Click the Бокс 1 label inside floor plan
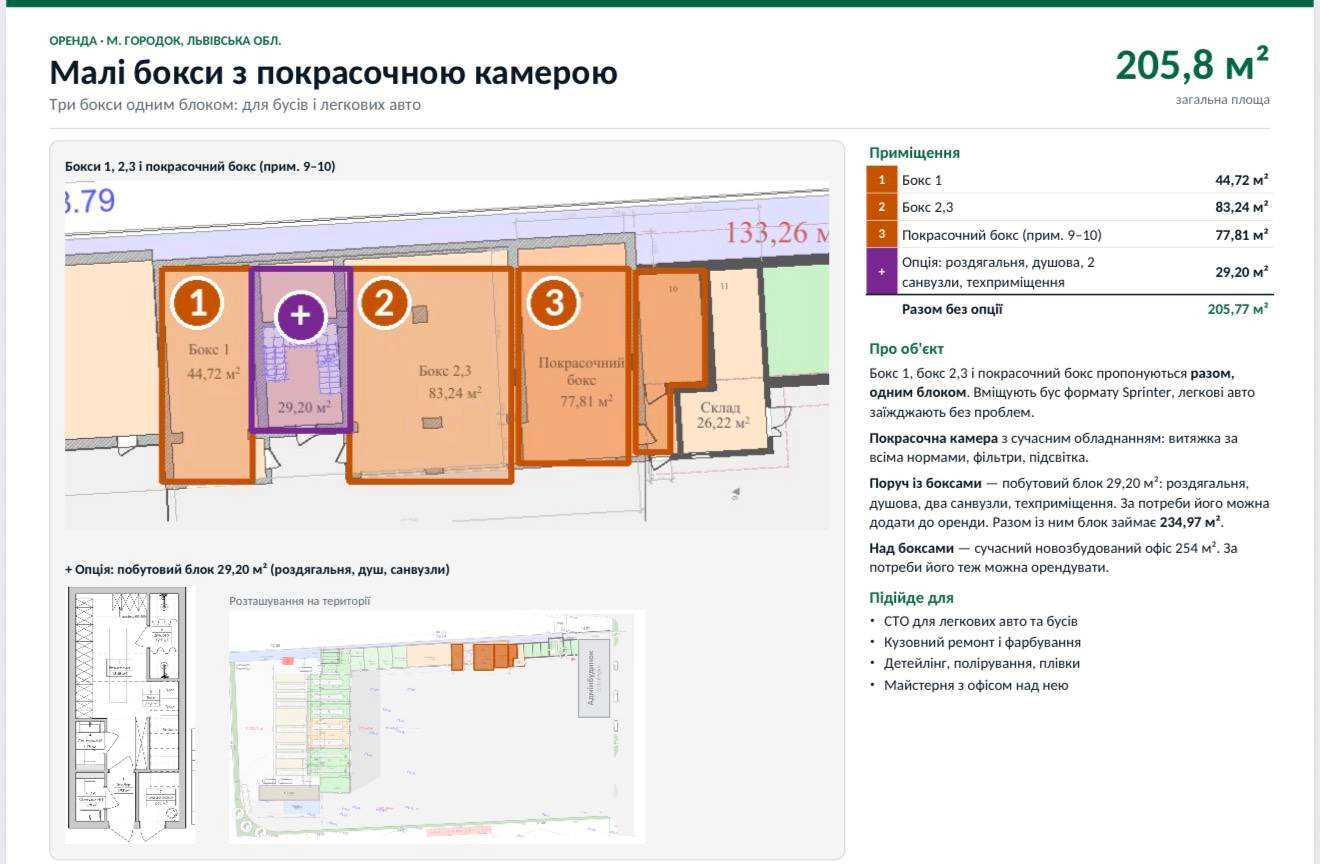This screenshot has height=864, width=1320. point(209,350)
